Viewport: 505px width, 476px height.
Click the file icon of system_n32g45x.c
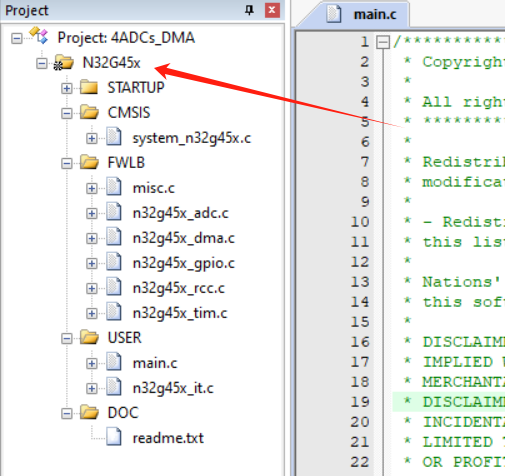pos(114,137)
